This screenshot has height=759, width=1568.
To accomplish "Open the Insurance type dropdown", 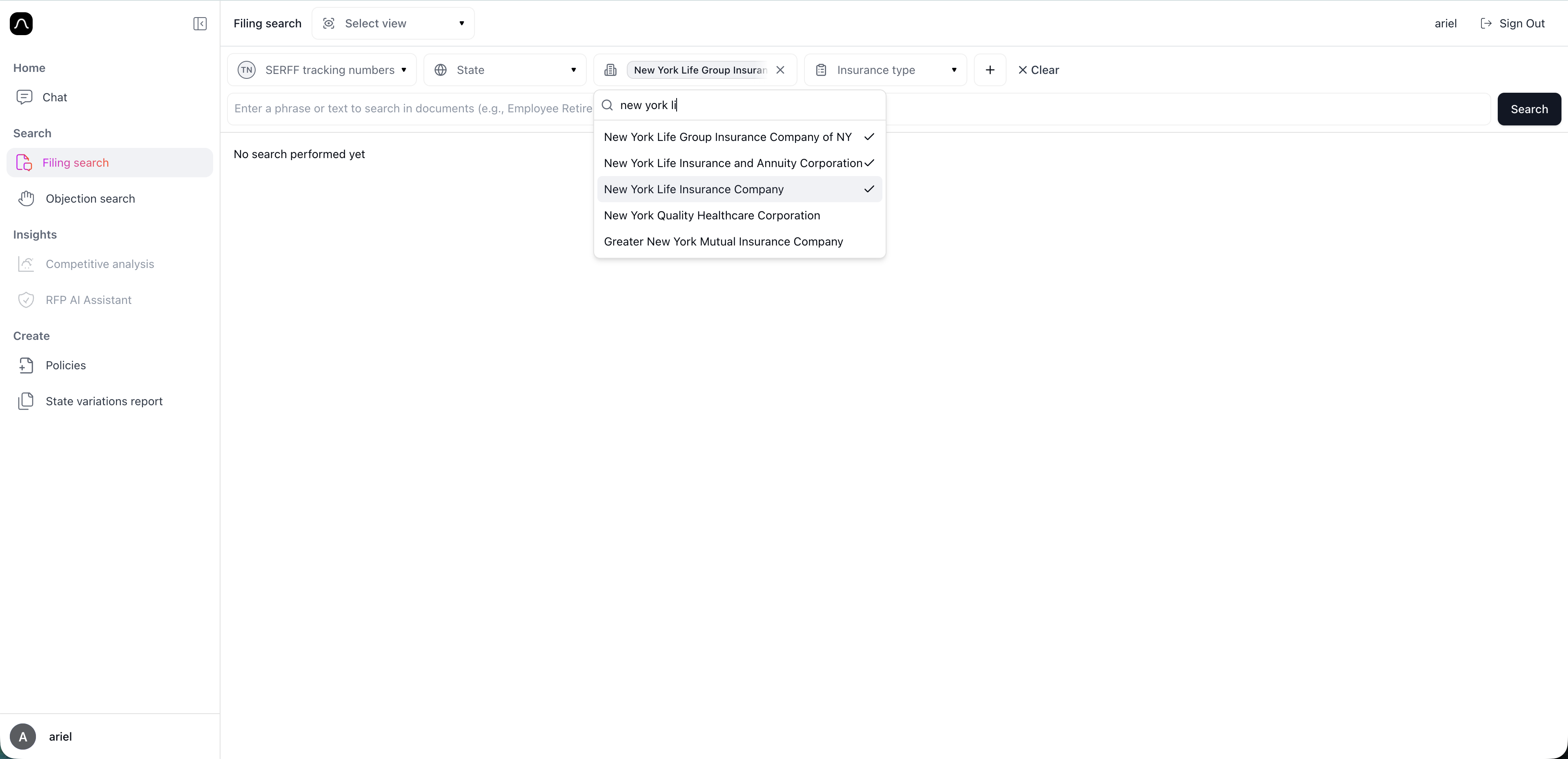I will (886, 69).
